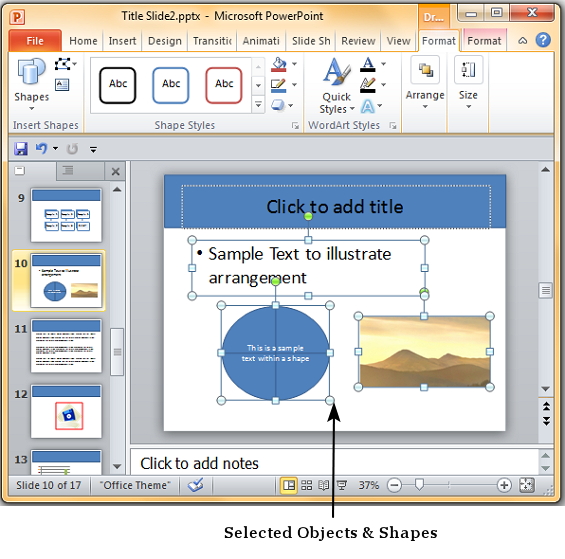Apply the blue outline Abc shape style
This screenshot has width=565, height=559.
(x=171, y=85)
